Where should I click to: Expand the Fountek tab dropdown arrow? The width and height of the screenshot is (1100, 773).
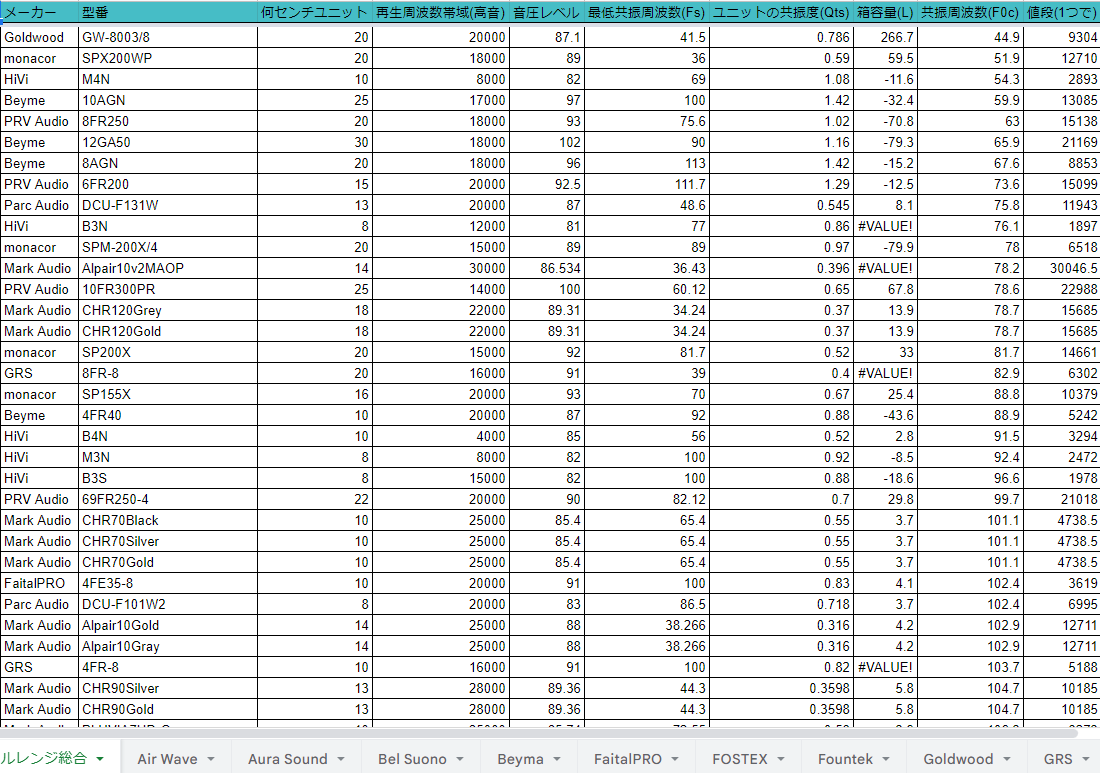coord(886,759)
